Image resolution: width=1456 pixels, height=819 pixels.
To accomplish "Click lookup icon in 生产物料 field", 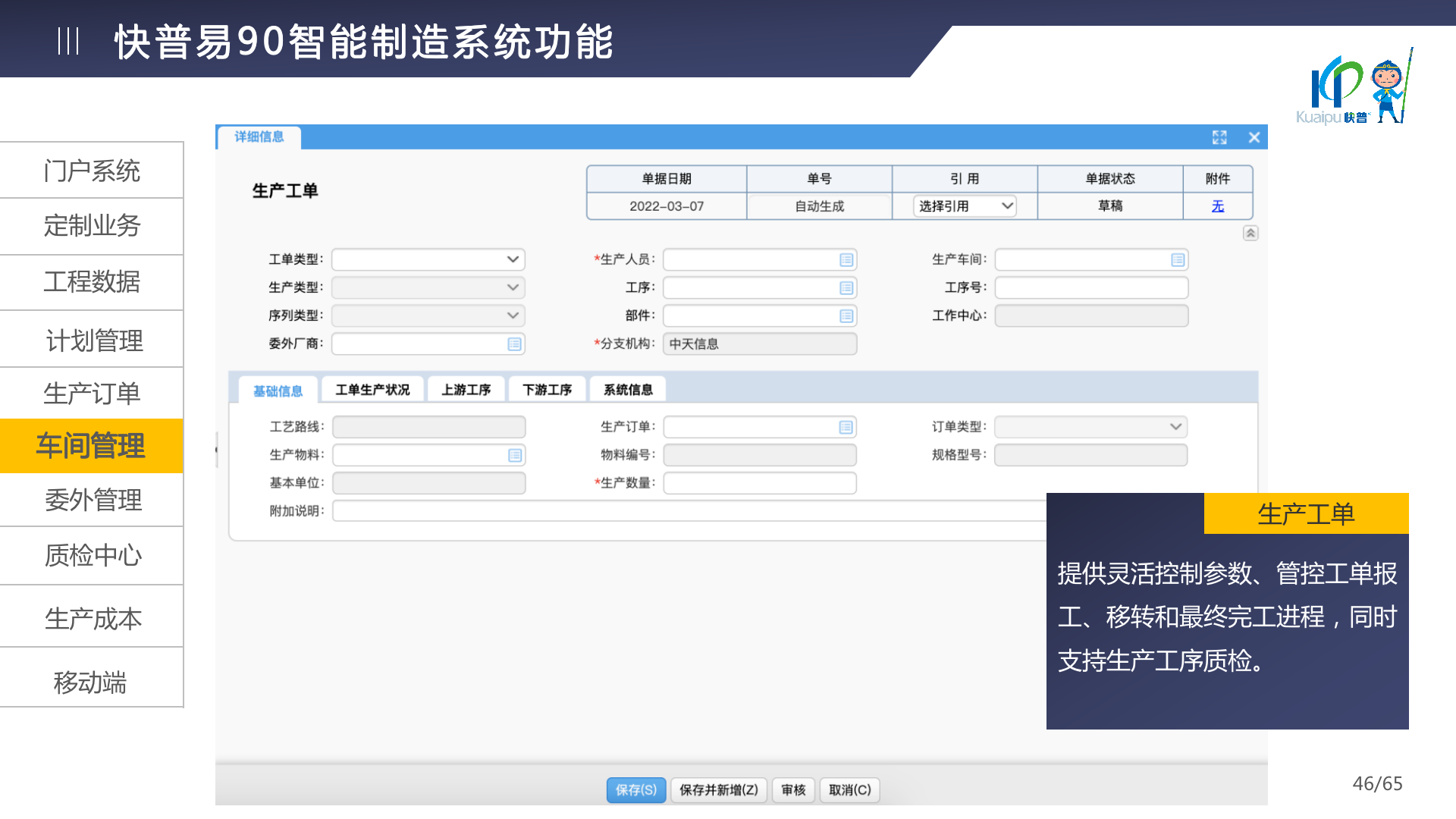I will tap(514, 456).
